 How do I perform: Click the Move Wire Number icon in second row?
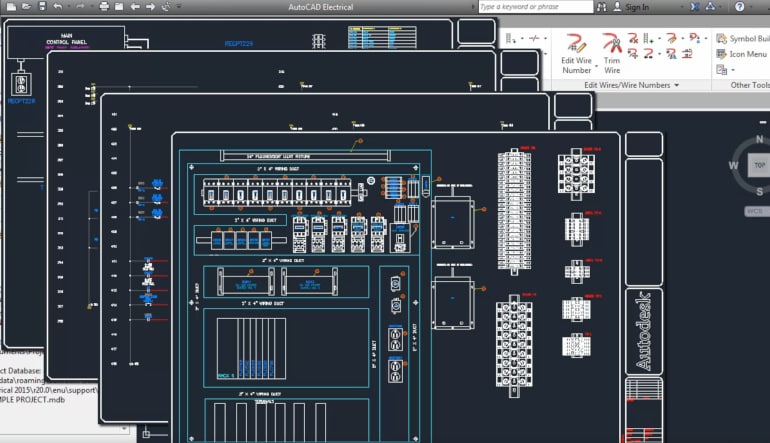(633, 53)
